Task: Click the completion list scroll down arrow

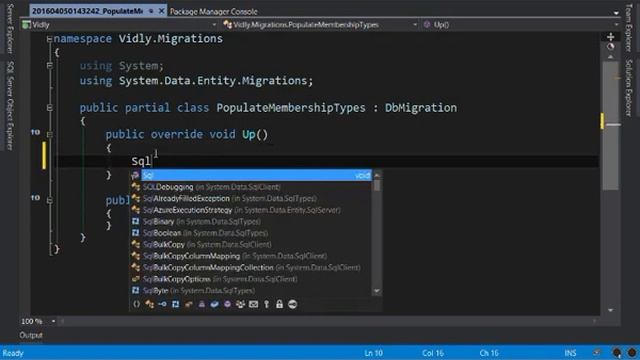Action: point(377,291)
